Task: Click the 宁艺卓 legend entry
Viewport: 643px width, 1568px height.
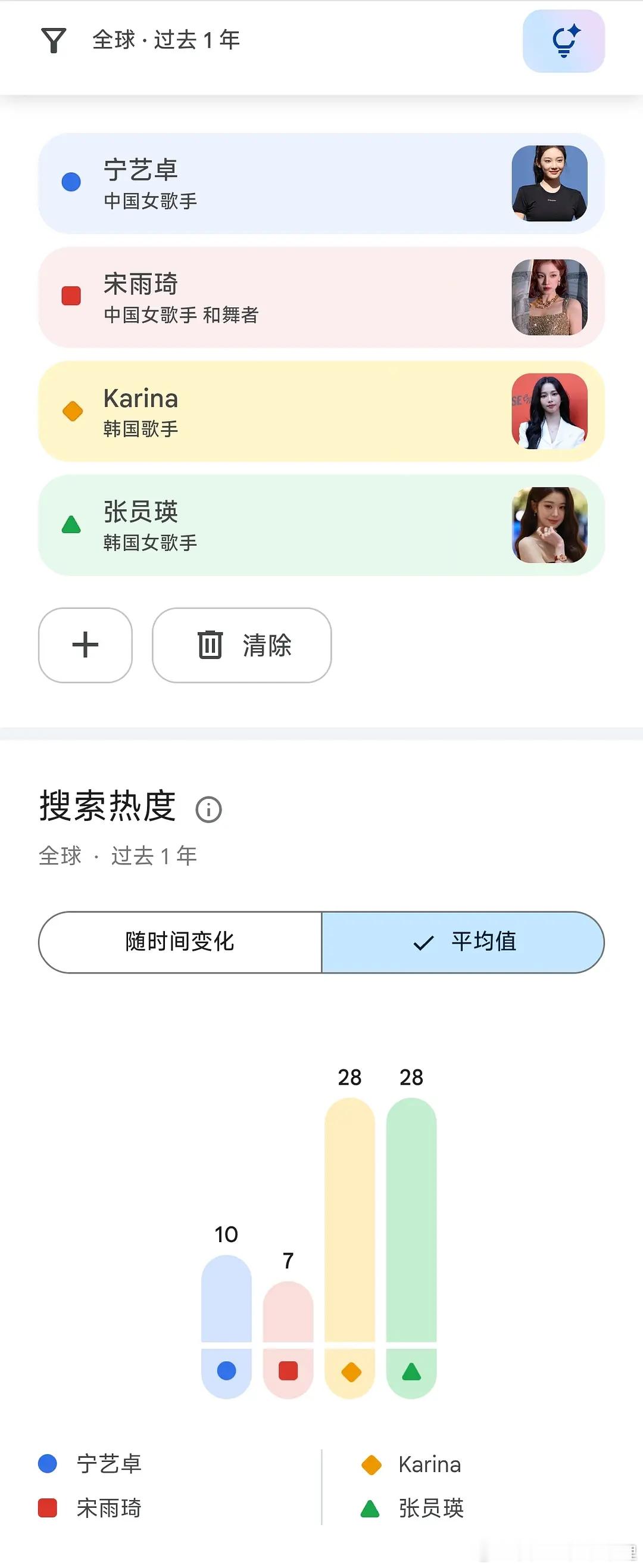Action: (90, 1463)
